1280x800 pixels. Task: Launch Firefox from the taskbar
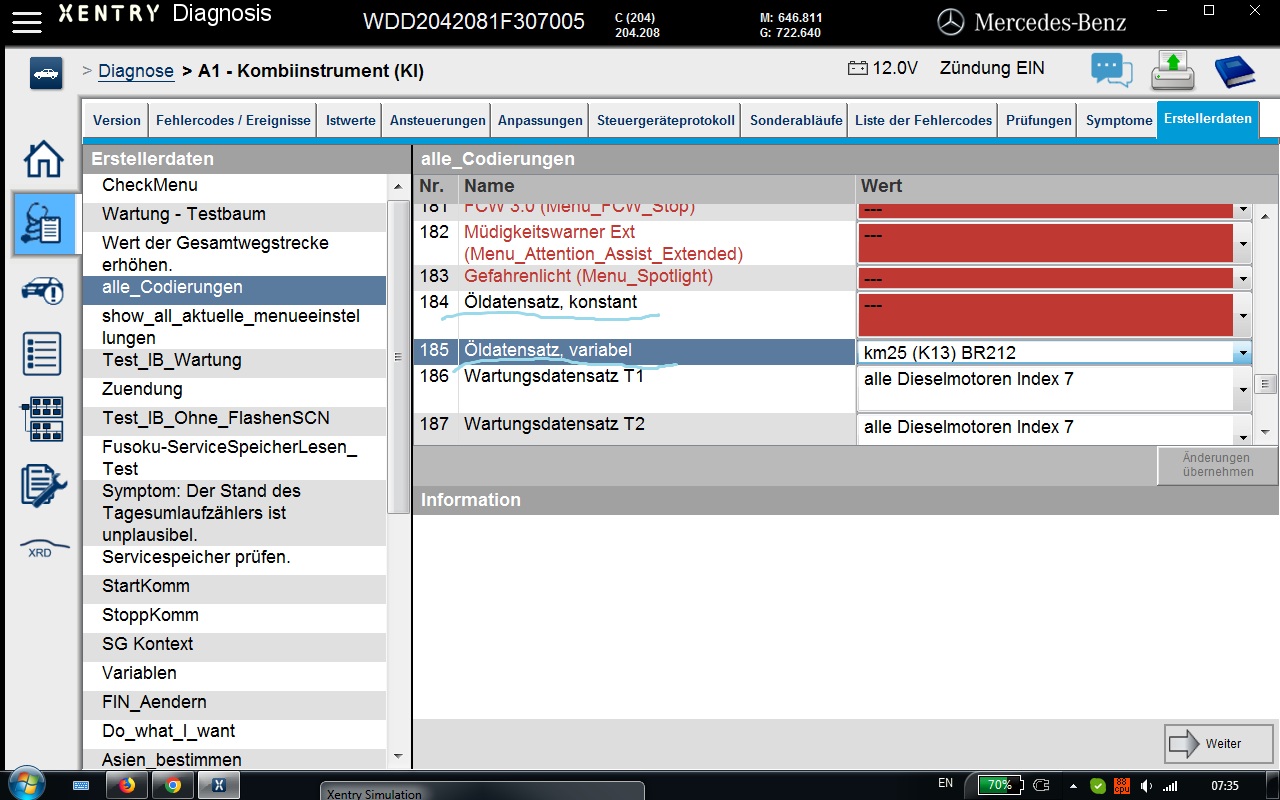(x=126, y=785)
